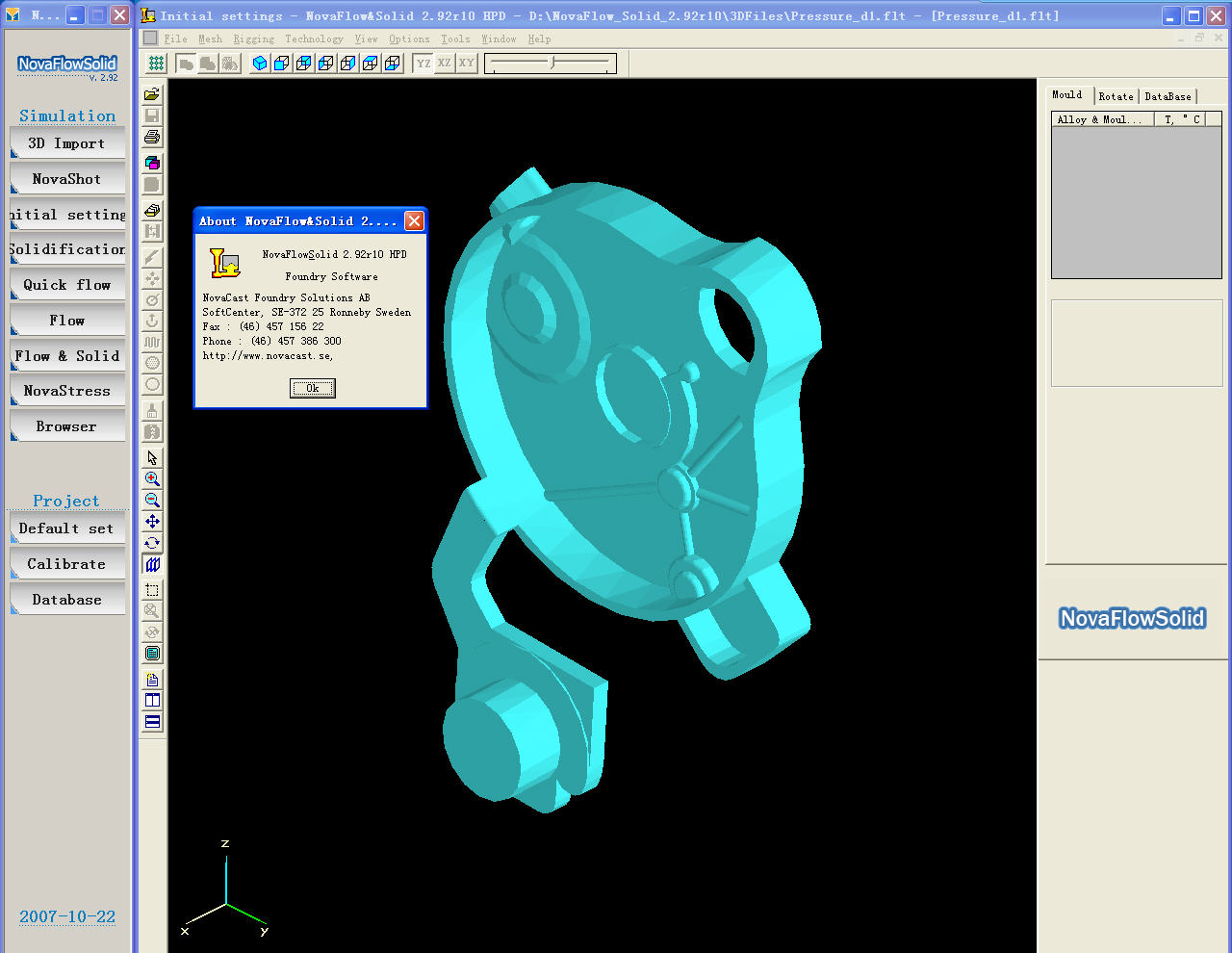Click the NovaFlow icon in About dialog
This screenshot has height=953, width=1232.
coord(225,263)
